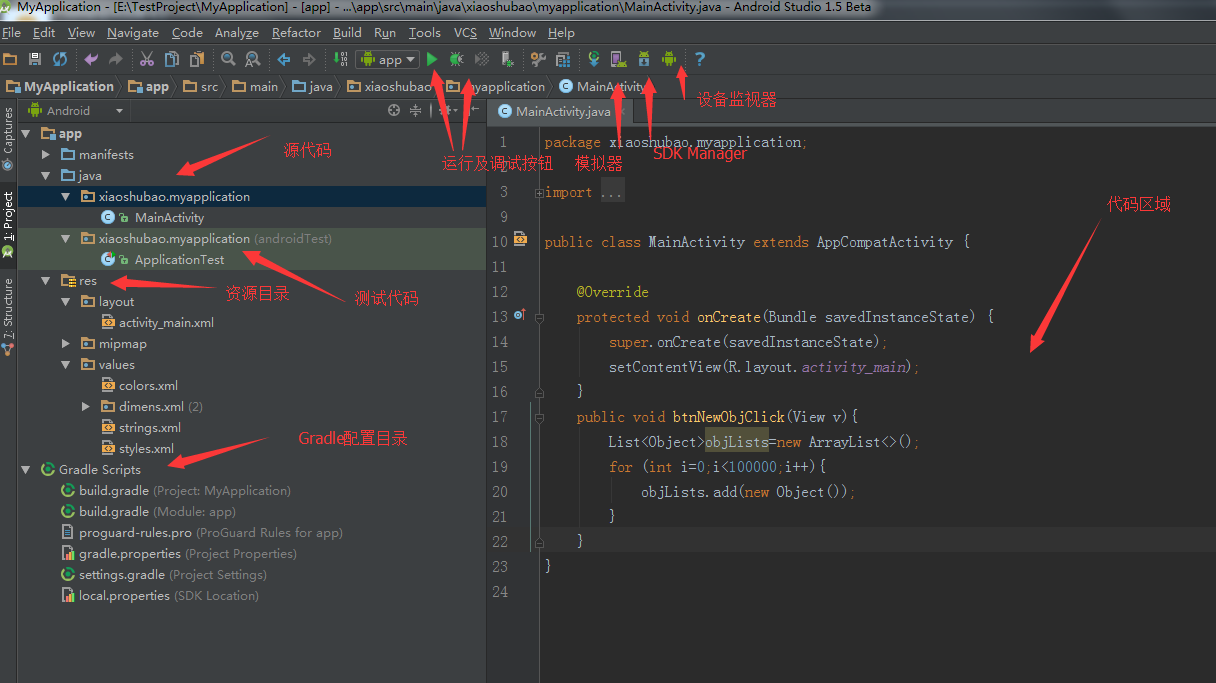This screenshot has height=683, width=1216.
Task: Expand the mipmap folder
Action: (66, 344)
